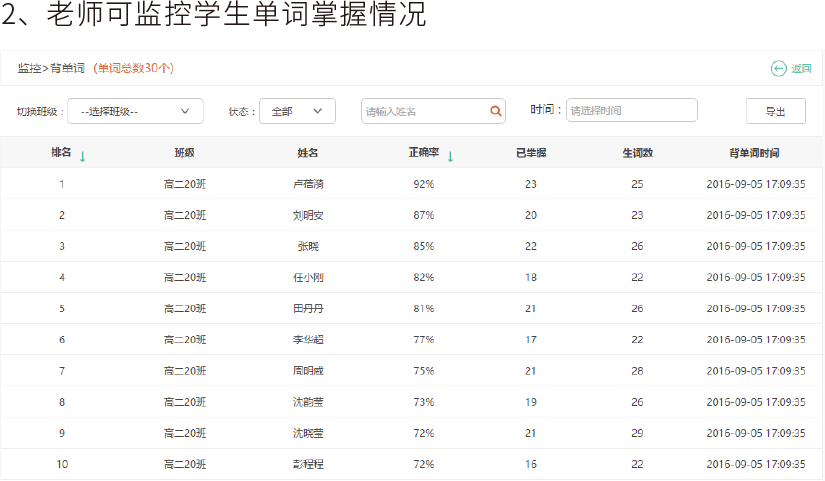The image size is (825, 481).
Task: Select student 卢蓓蒨 in row one
Action: click(x=308, y=184)
